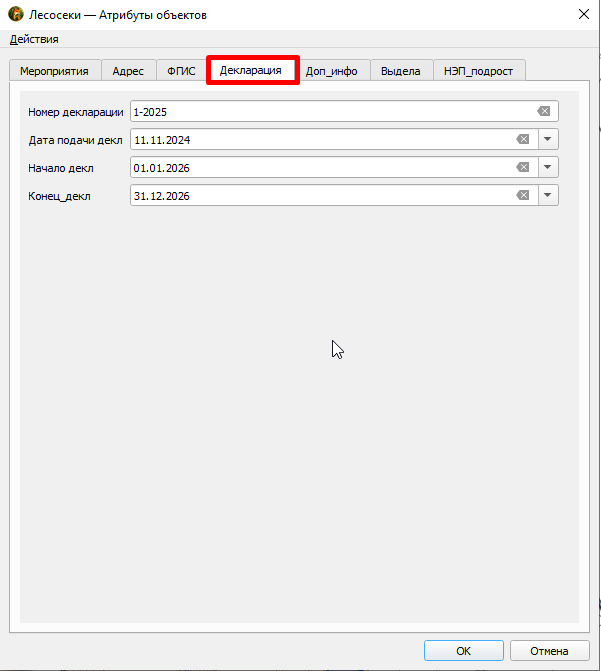Clear the Номер декларации field value
This screenshot has height=671, width=601.
[x=544, y=111]
